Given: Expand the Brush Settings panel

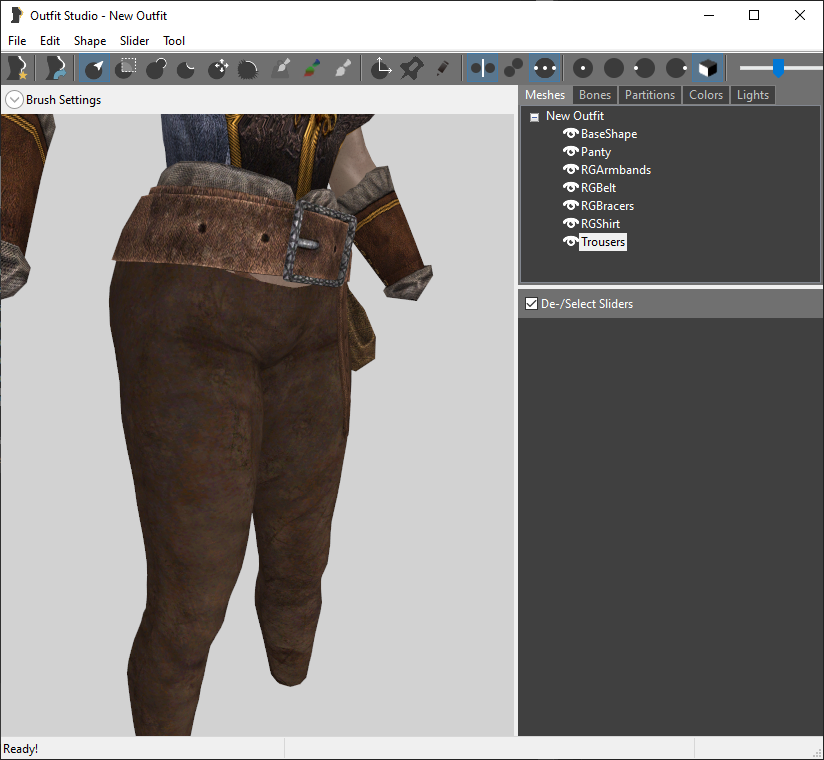Looking at the screenshot, I should coord(14,99).
